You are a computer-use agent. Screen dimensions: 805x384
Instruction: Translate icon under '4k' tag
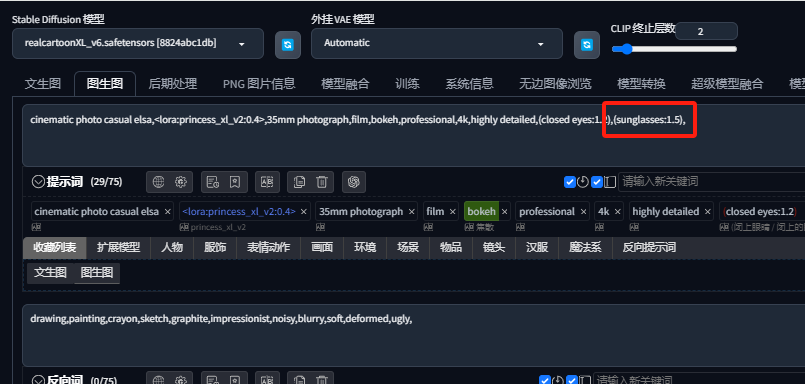pyautogui.click(x=599, y=227)
